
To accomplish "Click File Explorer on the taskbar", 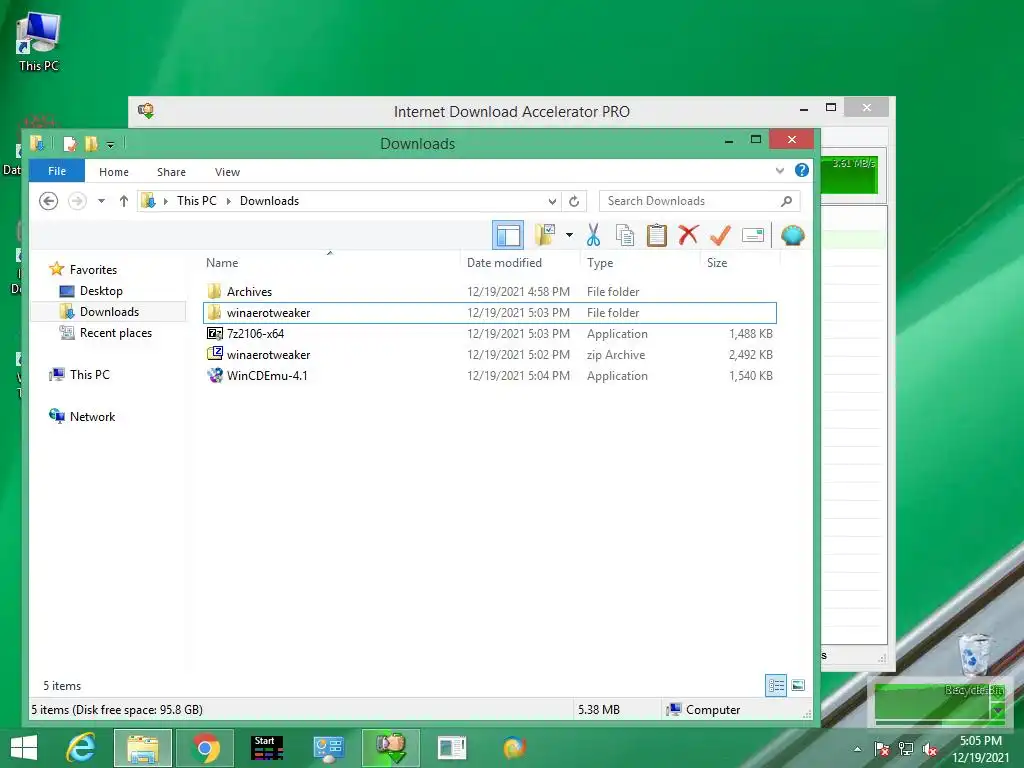I will click(x=143, y=748).
